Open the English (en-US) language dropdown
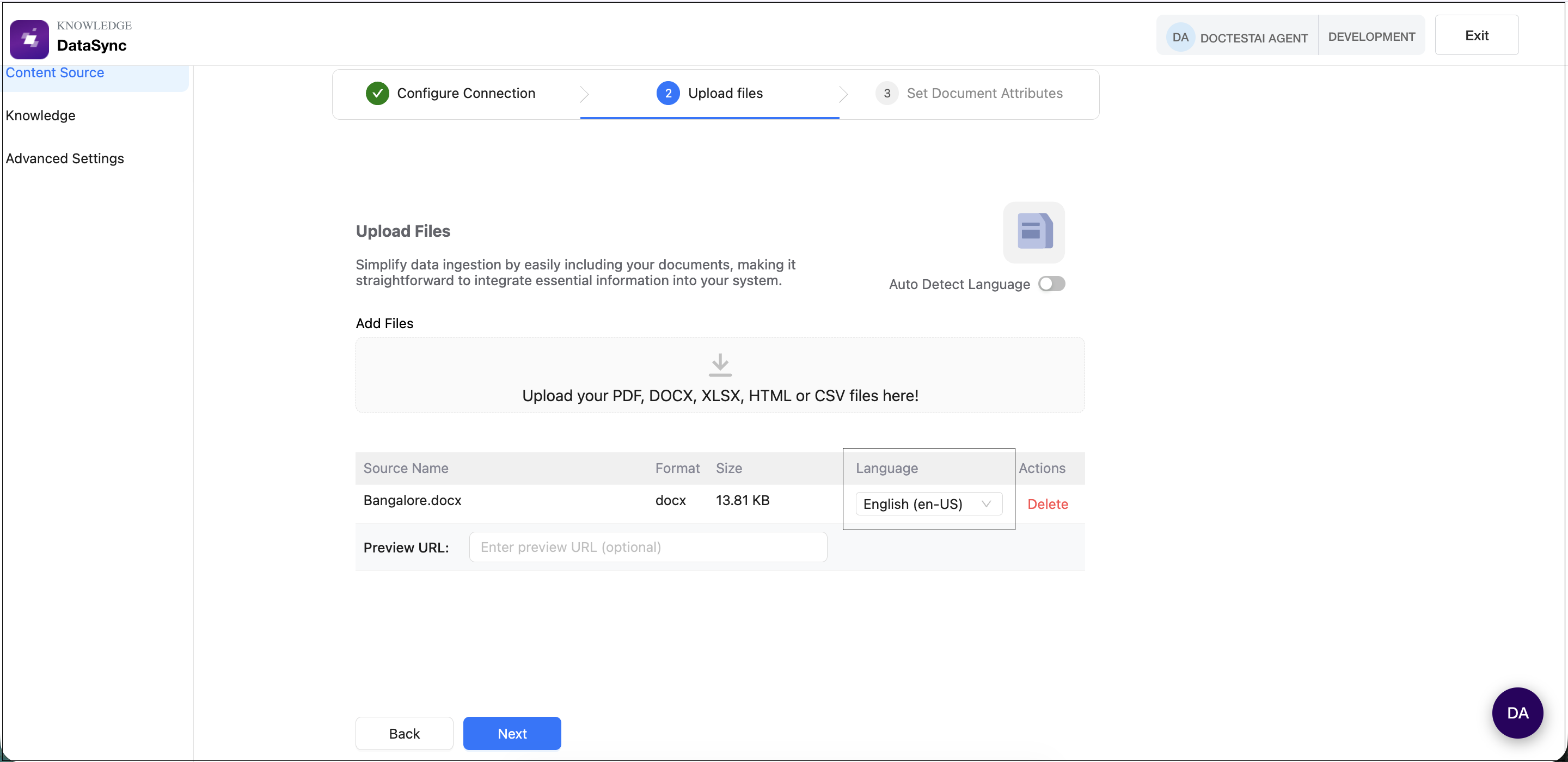This screenshot has height=762, width=1568. [928, 504]
